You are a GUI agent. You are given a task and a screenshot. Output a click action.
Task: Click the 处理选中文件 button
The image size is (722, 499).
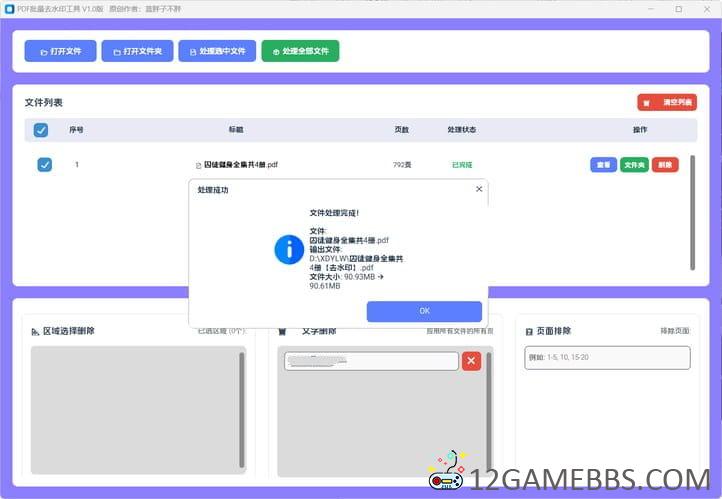pyautogui.click(x=217, y=51)
